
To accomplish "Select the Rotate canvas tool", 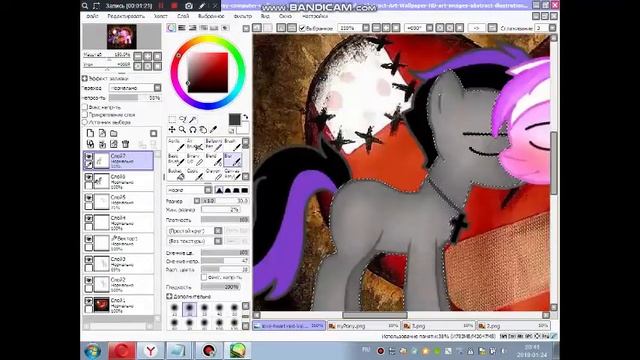I will pos(193,130).
